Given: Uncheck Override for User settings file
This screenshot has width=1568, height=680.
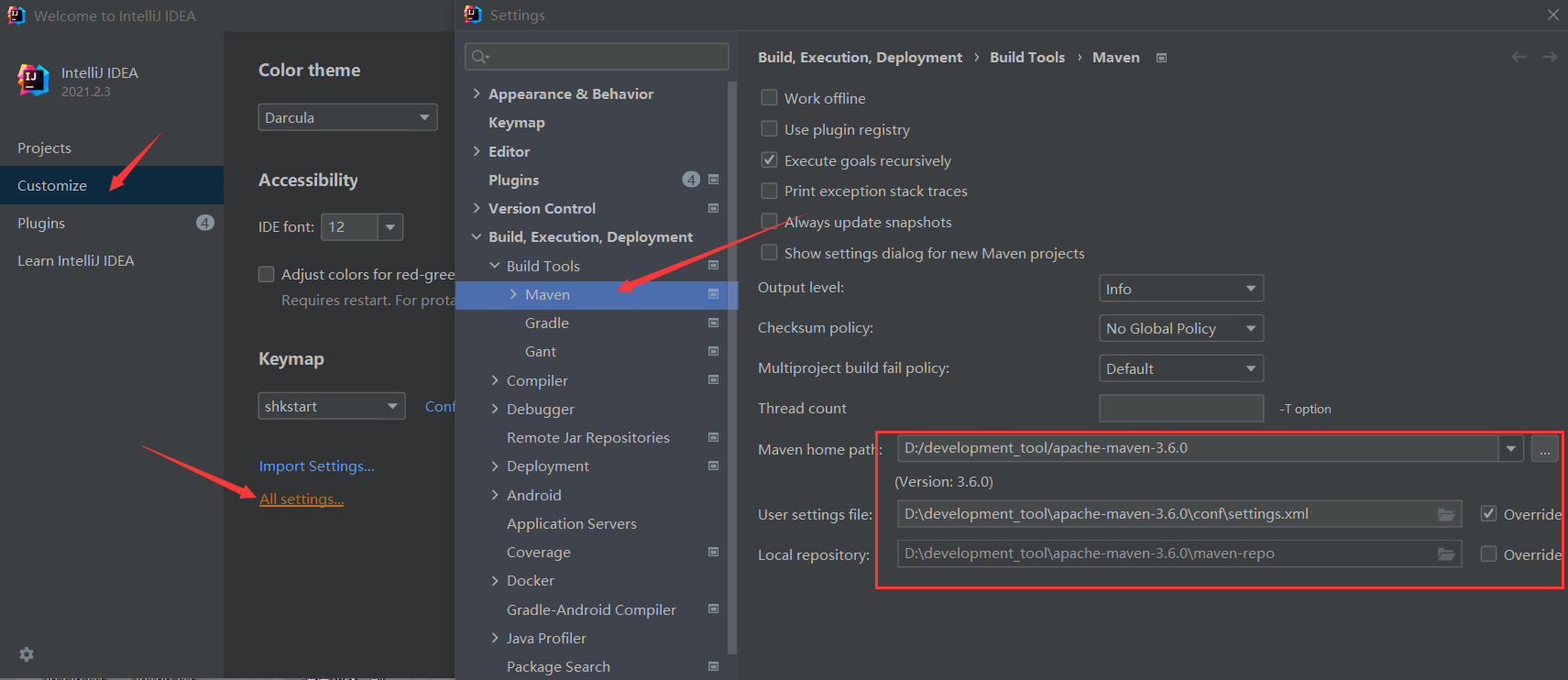Looking at the screenshot, I should point(1489,513).
